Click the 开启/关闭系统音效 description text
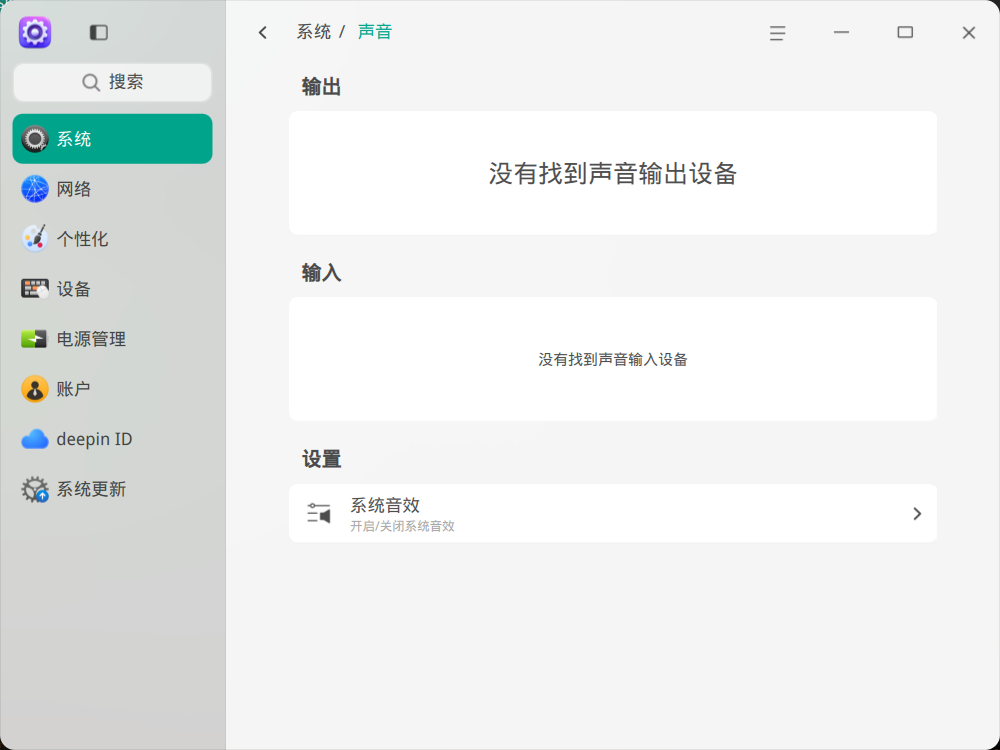 402,526
